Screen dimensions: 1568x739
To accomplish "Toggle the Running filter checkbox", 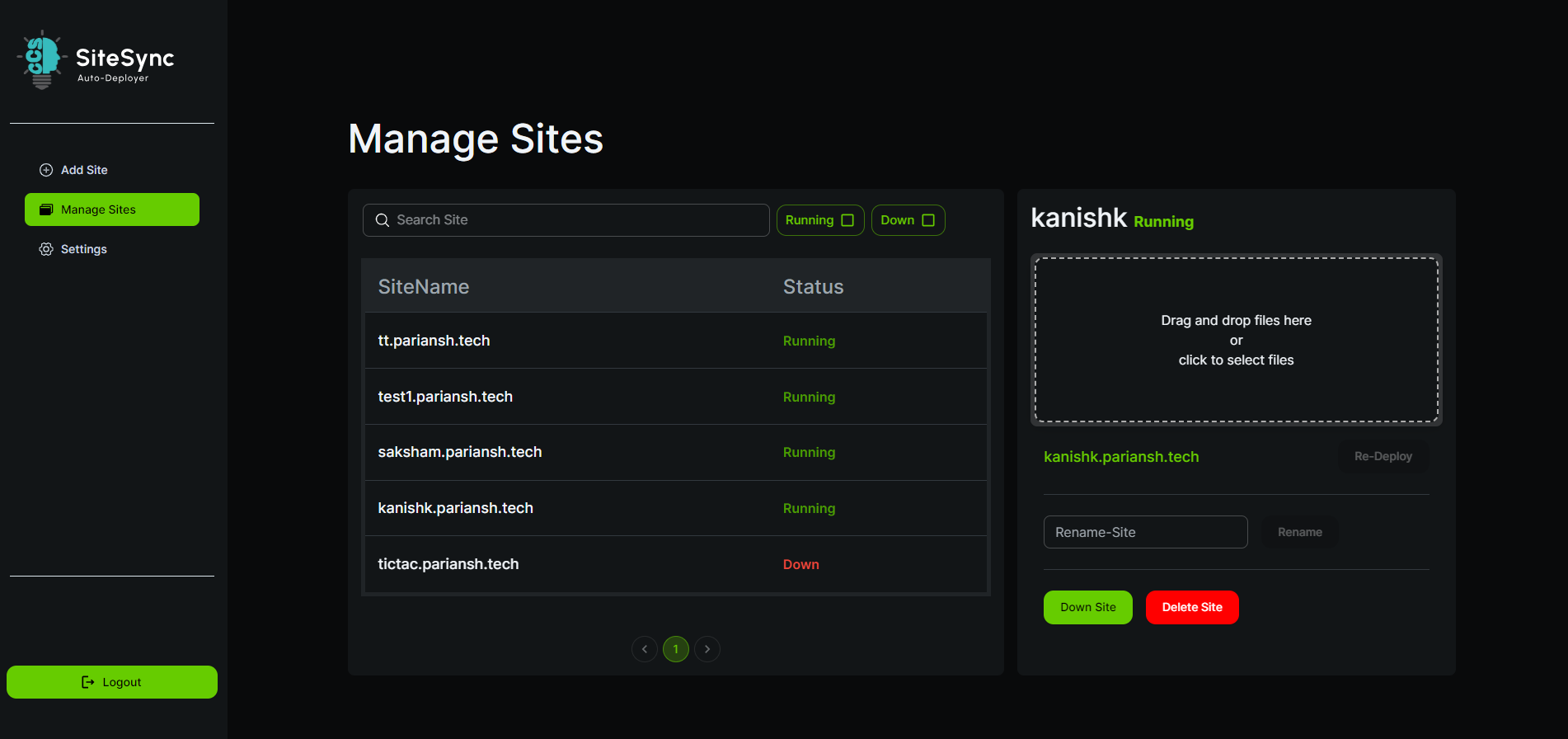I will point(847,220).
